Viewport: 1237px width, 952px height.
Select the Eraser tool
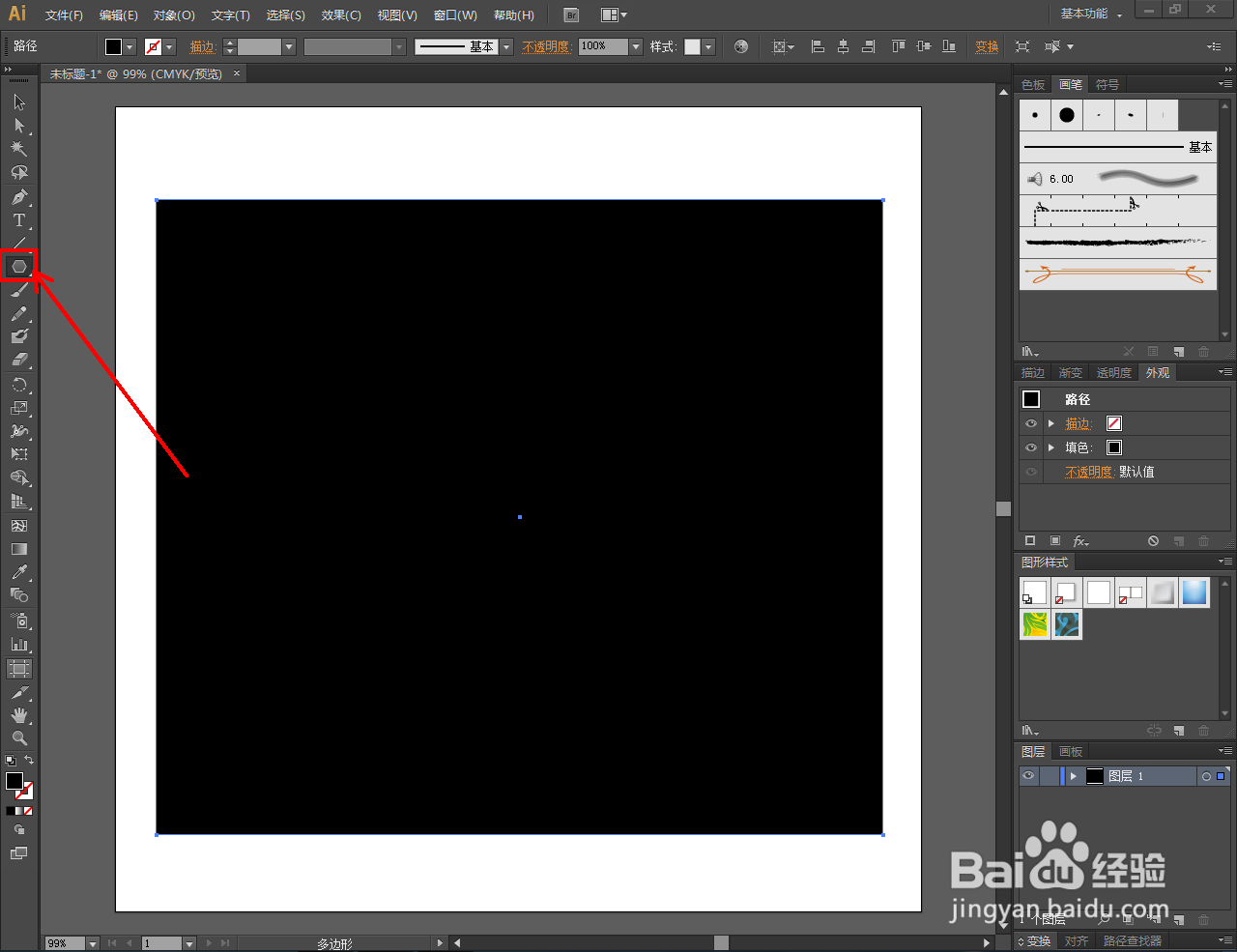pos(19,360)
